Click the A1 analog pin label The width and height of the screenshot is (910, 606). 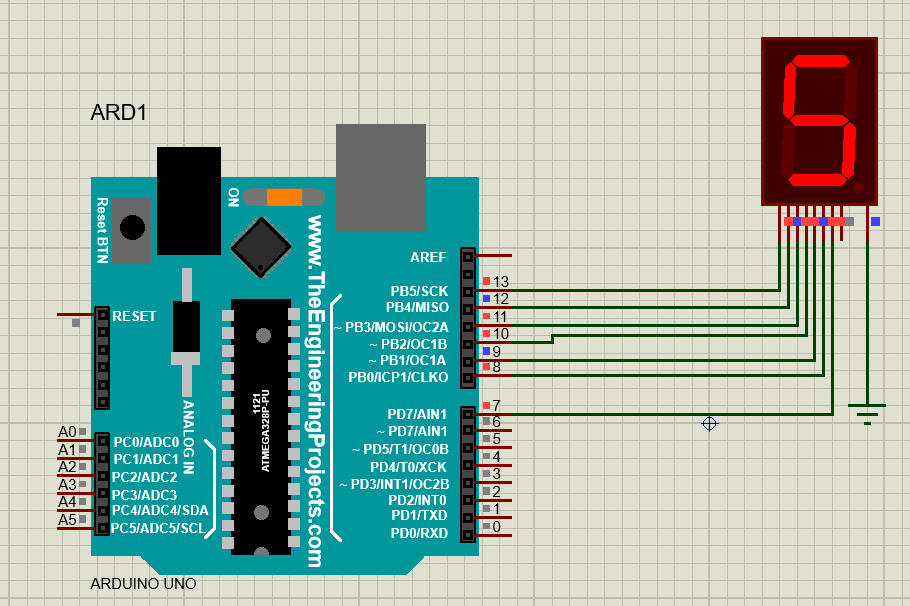(67, 450)
